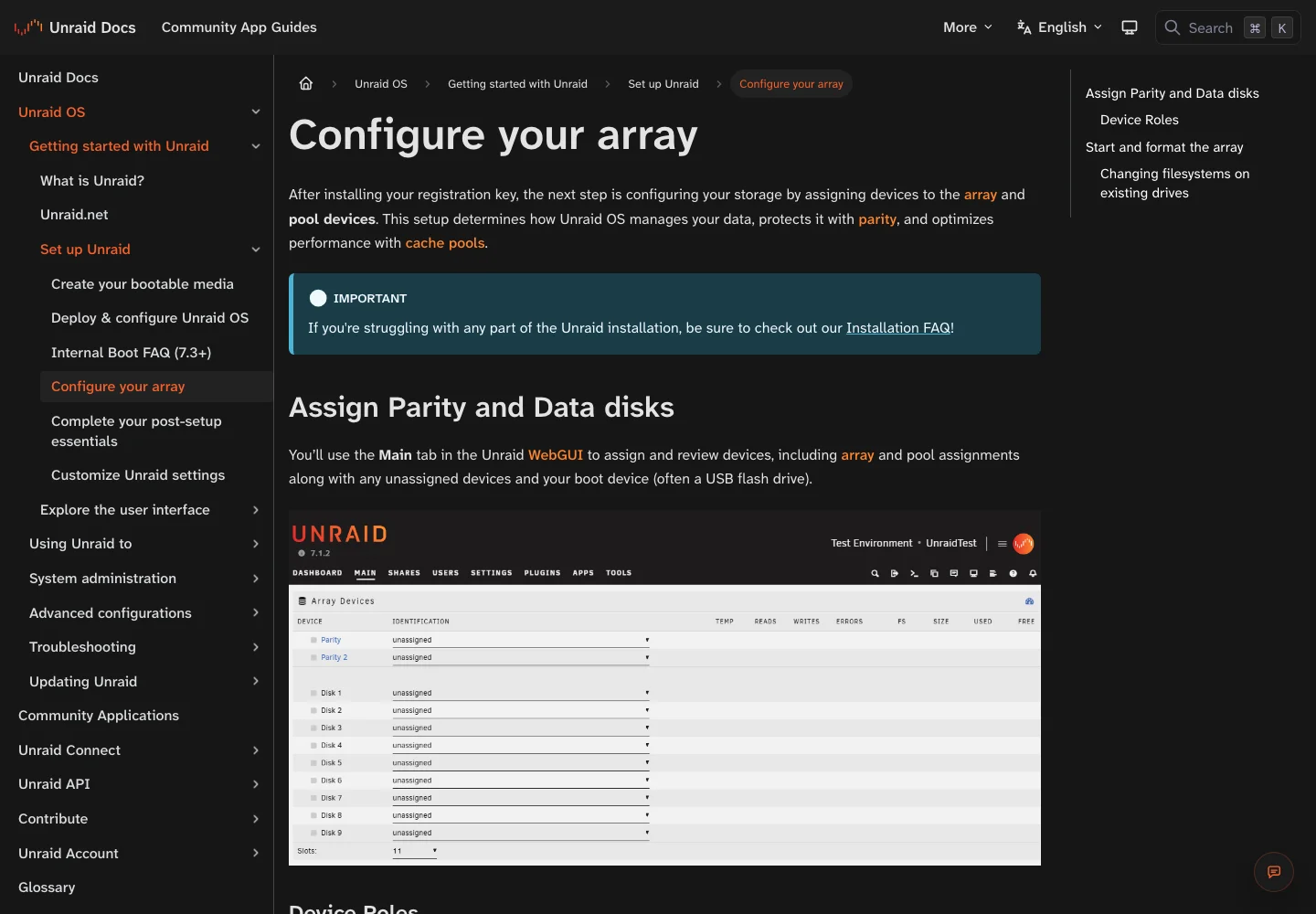Toggle the system theme monitor icon
The image size is (1316, 914).
tap(1130, 27)
